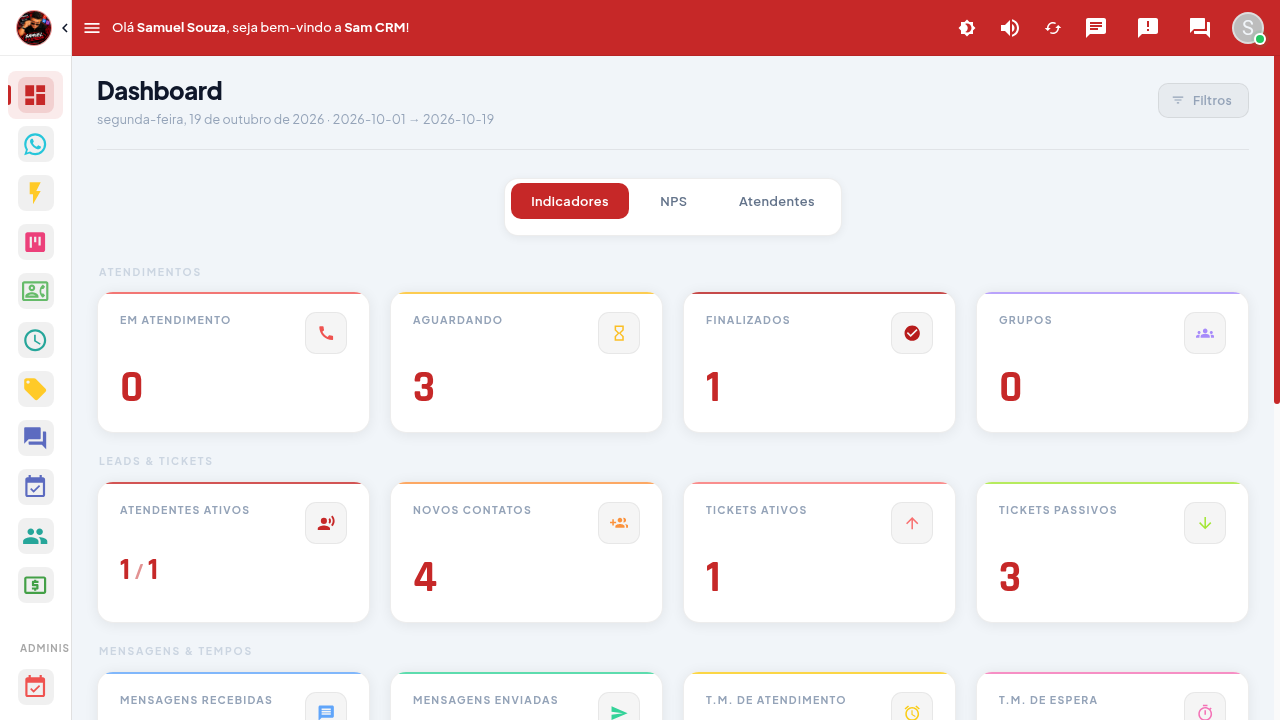Open the yellow tag sidebar icon

36,389
